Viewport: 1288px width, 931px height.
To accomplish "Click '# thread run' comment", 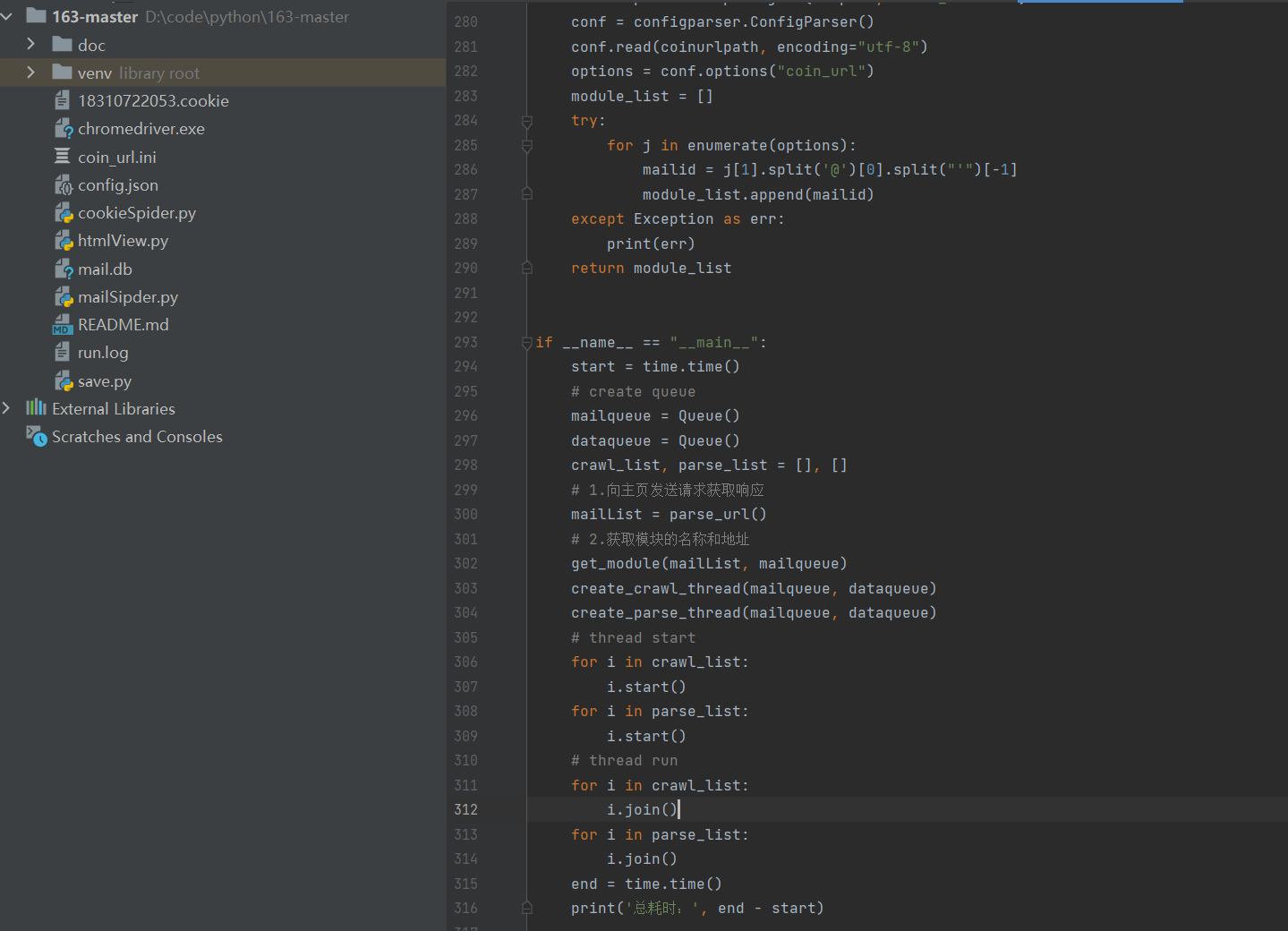I will point(624,761).
